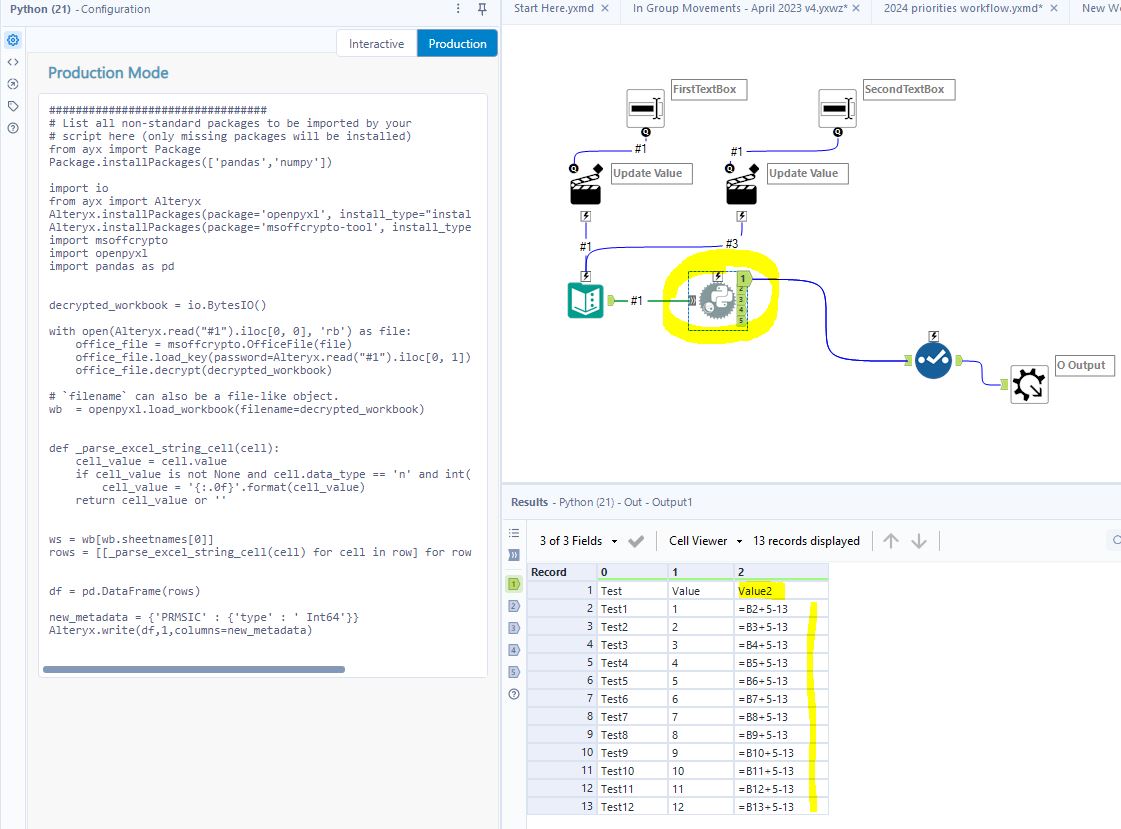
Task: Switch to Production mode
Action: pyautogui.click(x=457, y=44)
